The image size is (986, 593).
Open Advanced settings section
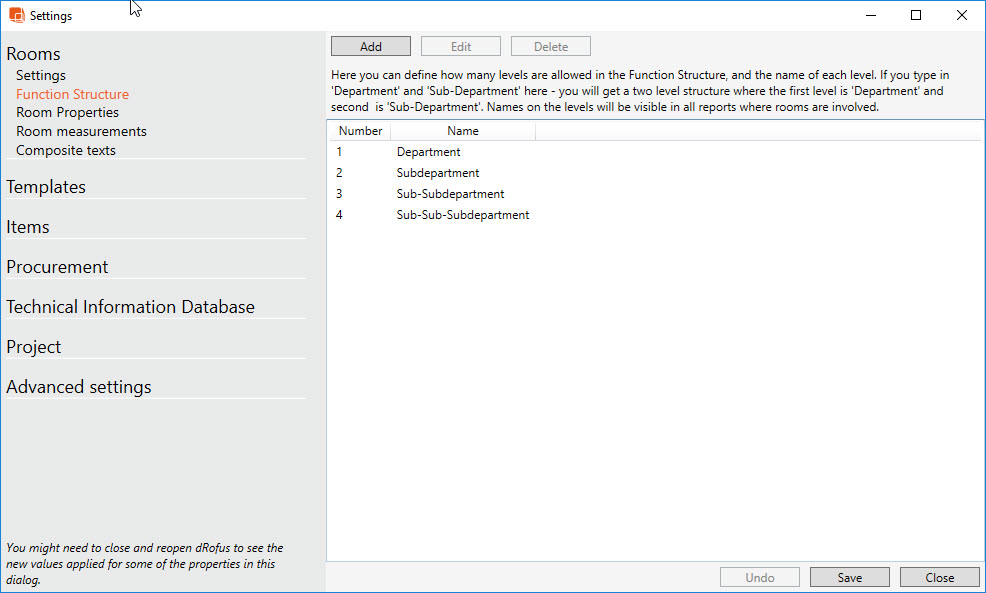(x=79, y=387)
